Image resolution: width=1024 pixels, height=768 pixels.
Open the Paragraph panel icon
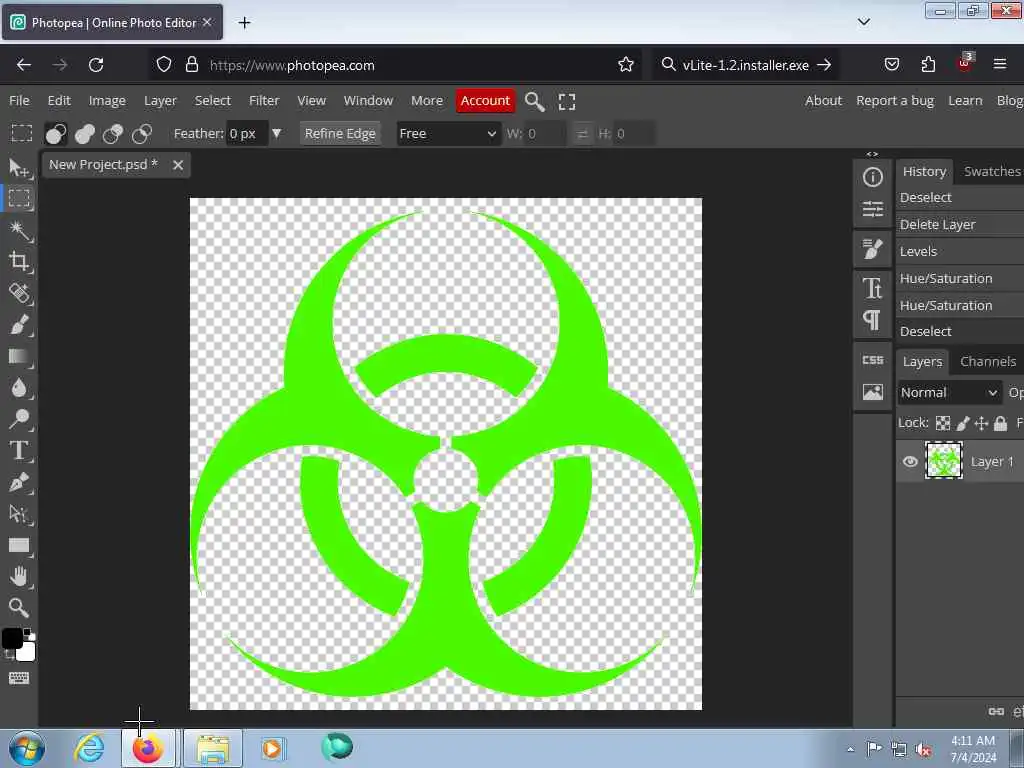(x=872, y=320)
